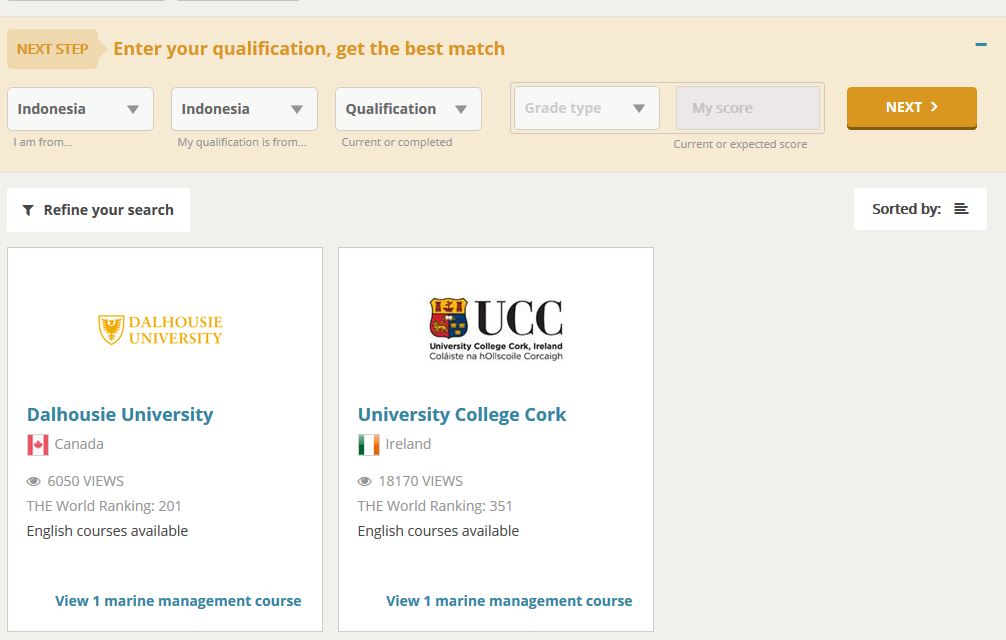The image size is (1006, 640).
Task: Click the 'I am from...' caption
Action: [x=42, y=142]
